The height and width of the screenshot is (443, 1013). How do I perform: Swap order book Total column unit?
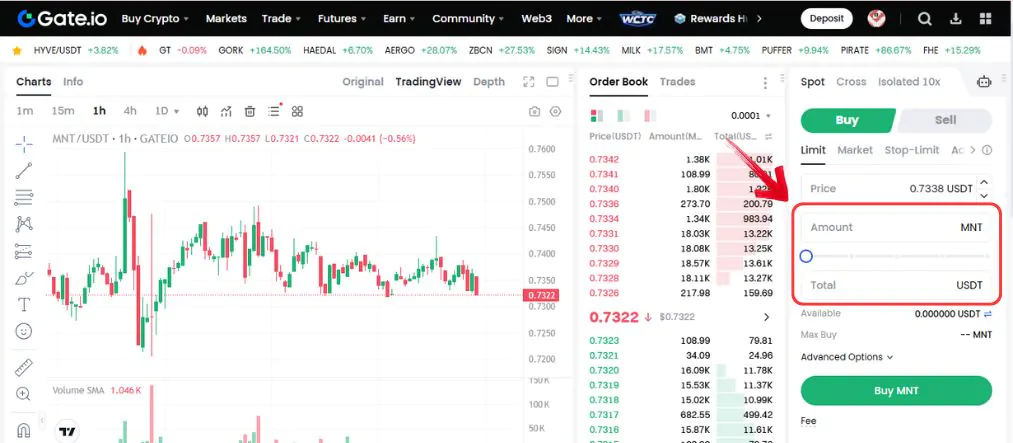[x=769, y=137]
